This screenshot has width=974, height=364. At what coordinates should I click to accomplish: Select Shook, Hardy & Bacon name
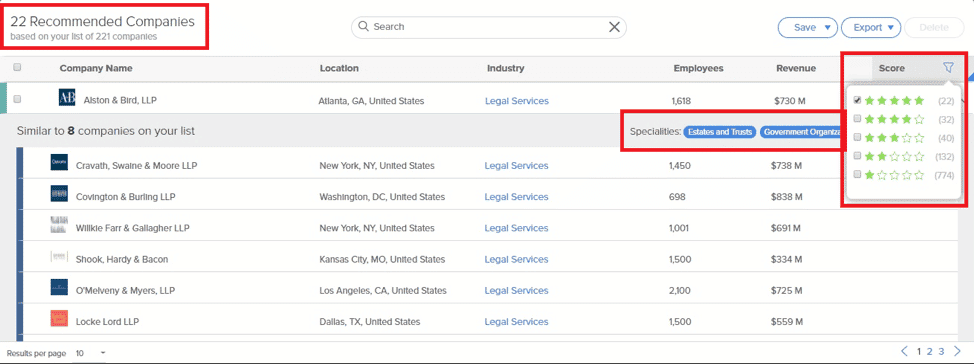click(x=122, y=259)
